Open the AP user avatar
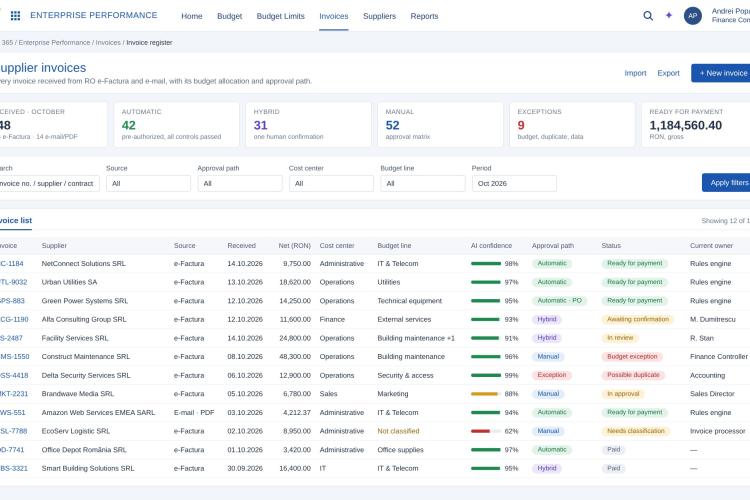The height and width of the screenshot is (500, 750). [x=693, y=16]
